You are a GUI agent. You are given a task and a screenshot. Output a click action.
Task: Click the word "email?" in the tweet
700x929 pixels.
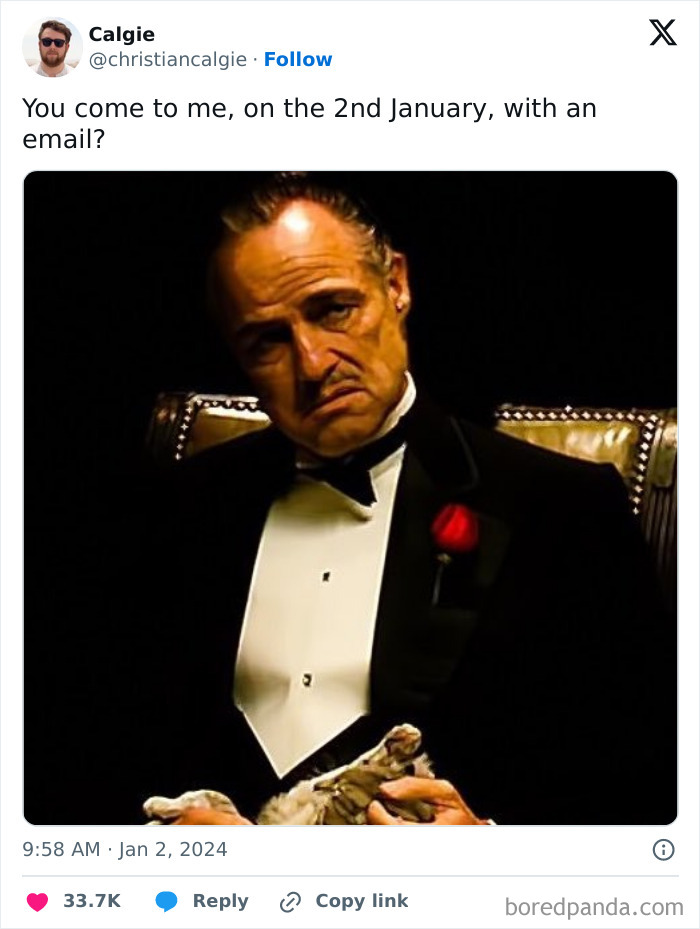63,140
